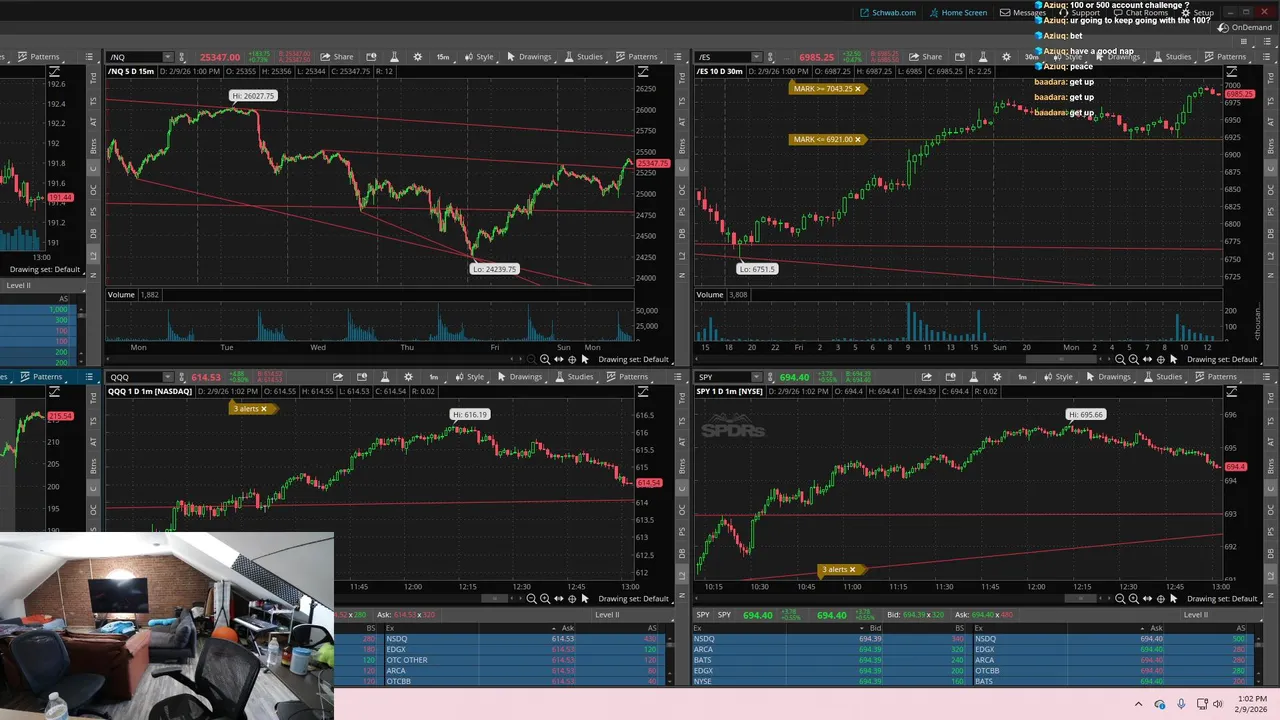The width and height of the screenshot is (1280, 720).
Task: Open Studies flask icon on /NQ chart toolbar
Action: click(x=394, y=57)
